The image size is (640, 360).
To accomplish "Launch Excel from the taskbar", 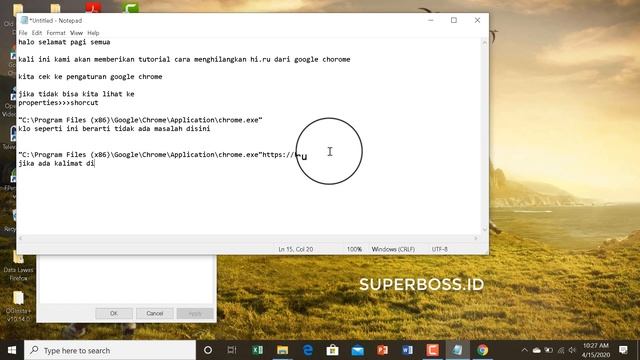I will pos(258,350).
